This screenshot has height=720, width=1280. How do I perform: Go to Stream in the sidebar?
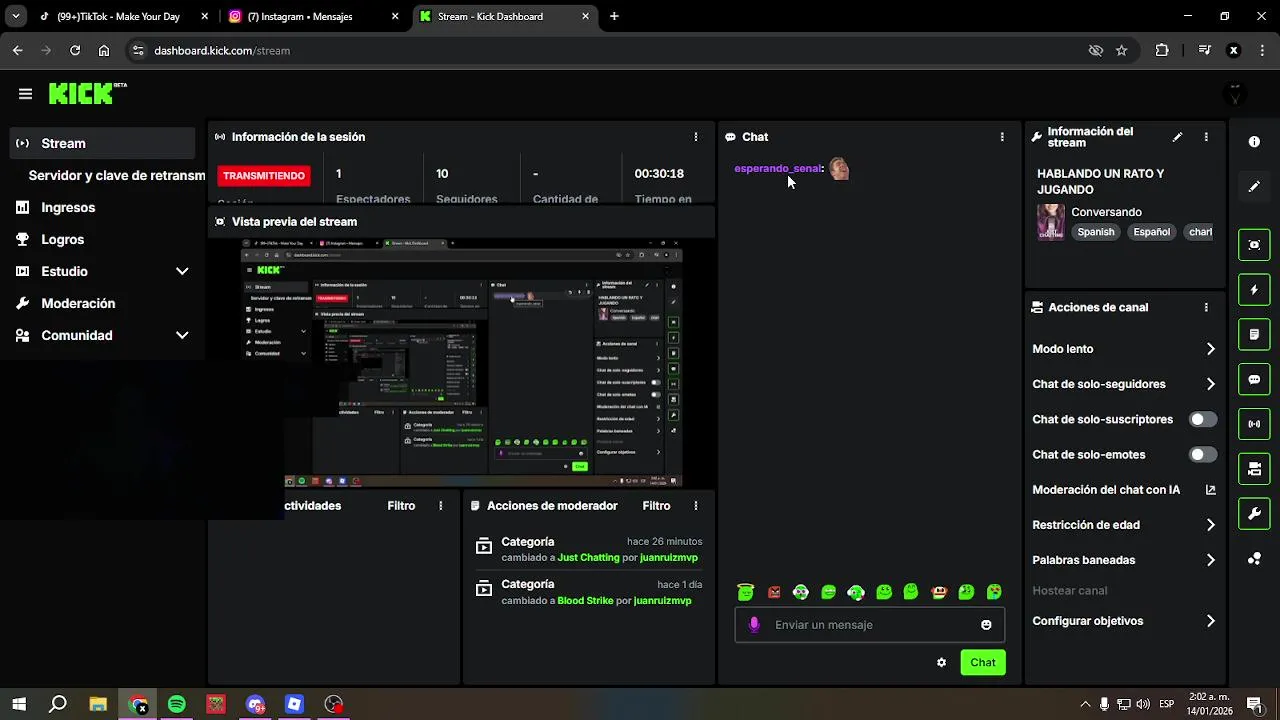[102, 143]
